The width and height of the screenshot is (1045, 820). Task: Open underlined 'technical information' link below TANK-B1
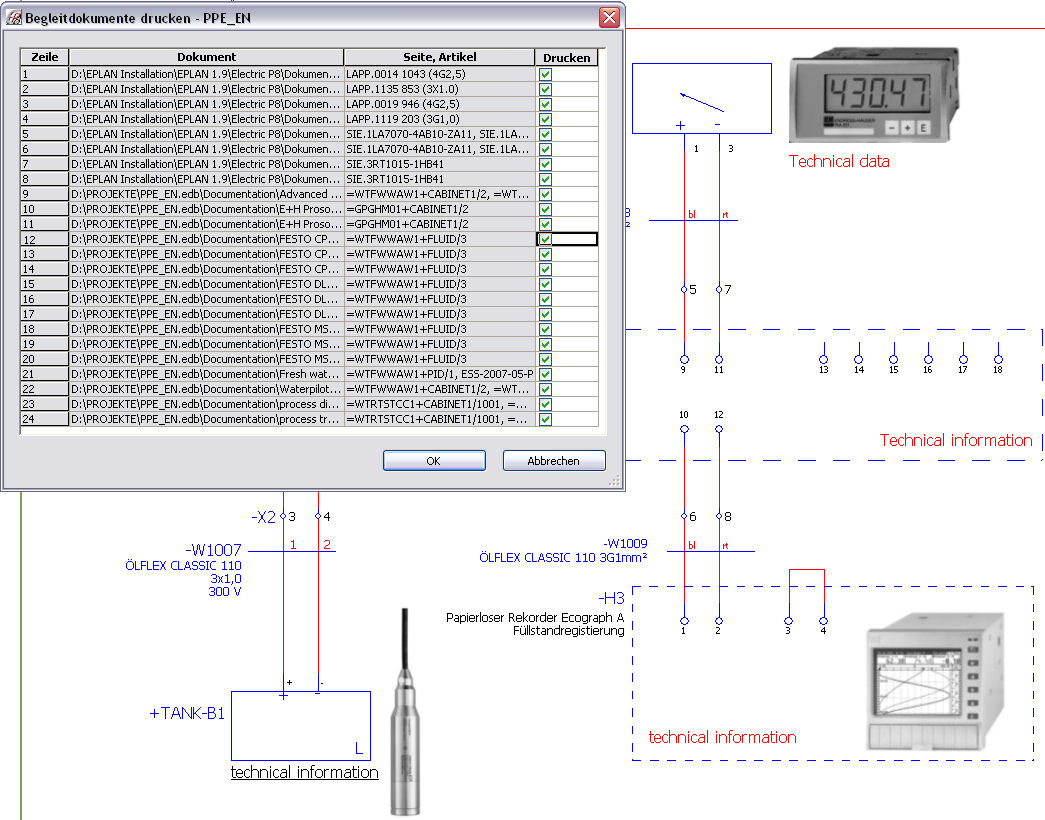pos(304,772)
